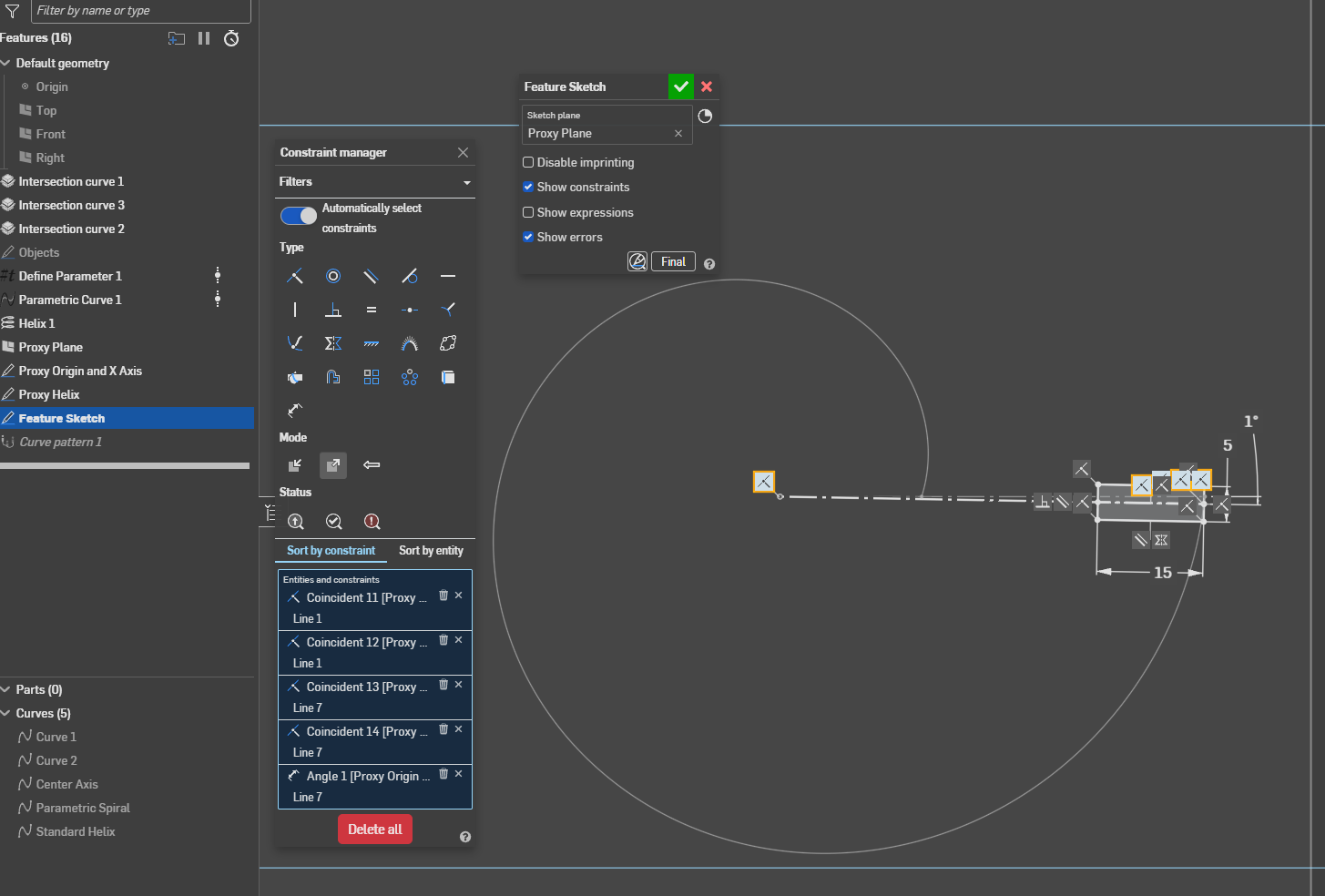The image size is (1325, 896).
Task: Choose the left-arrow mode icon
Action: pyautogui.click(x=372, y=465)
